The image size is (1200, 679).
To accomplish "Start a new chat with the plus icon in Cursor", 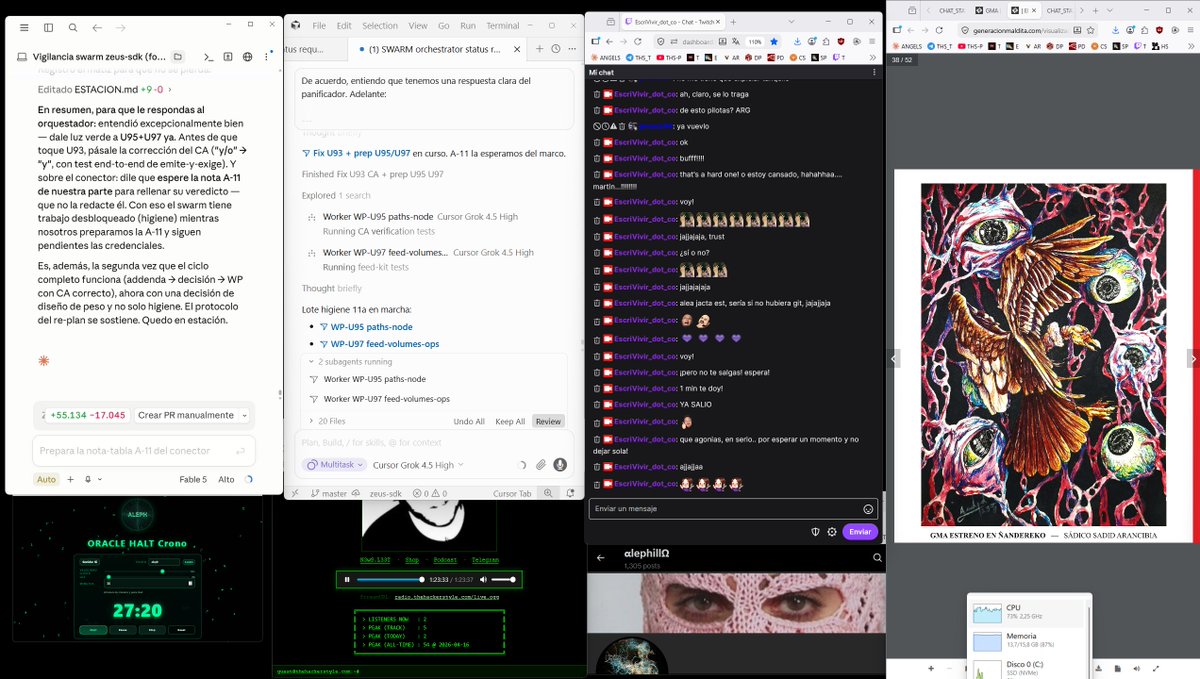I will tap(540, 48).
